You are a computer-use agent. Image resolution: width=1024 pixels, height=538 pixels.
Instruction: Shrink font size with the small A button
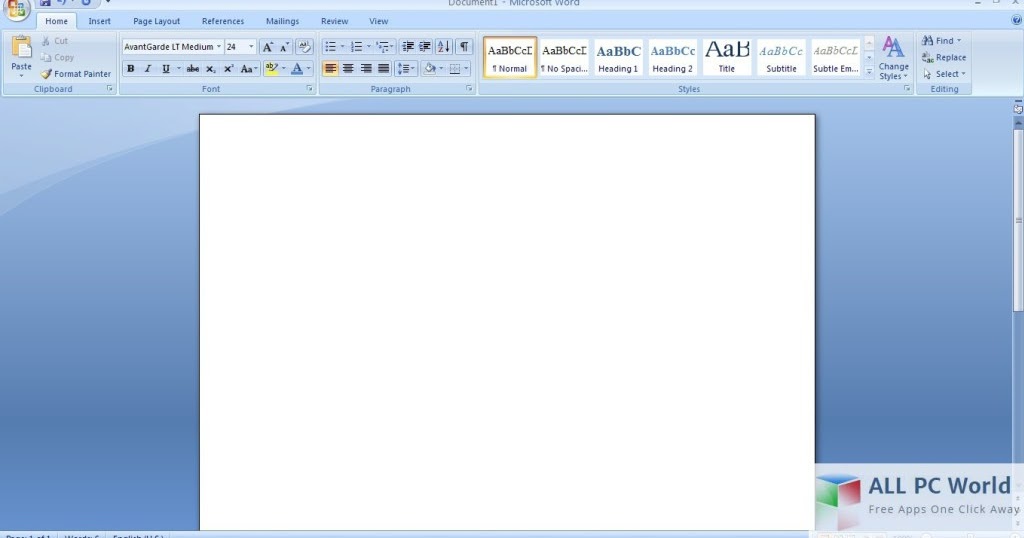[x=284, y=47]
